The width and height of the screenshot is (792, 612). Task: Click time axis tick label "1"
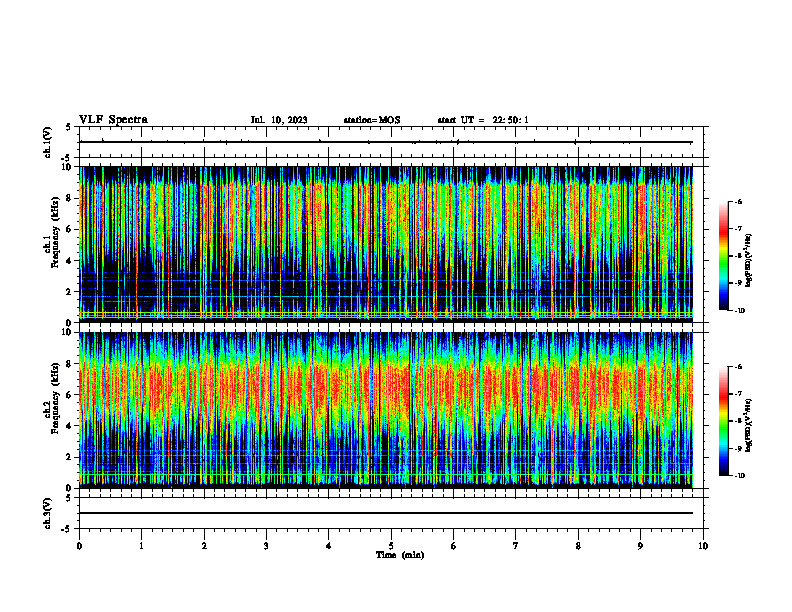pyautogui.click(x=141, y=546)
